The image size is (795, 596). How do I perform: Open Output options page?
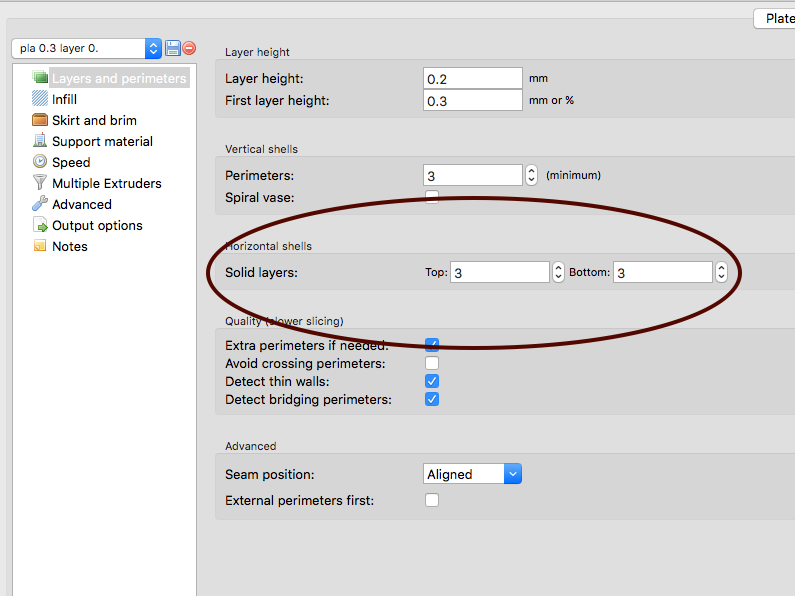[x=96, y=225]
